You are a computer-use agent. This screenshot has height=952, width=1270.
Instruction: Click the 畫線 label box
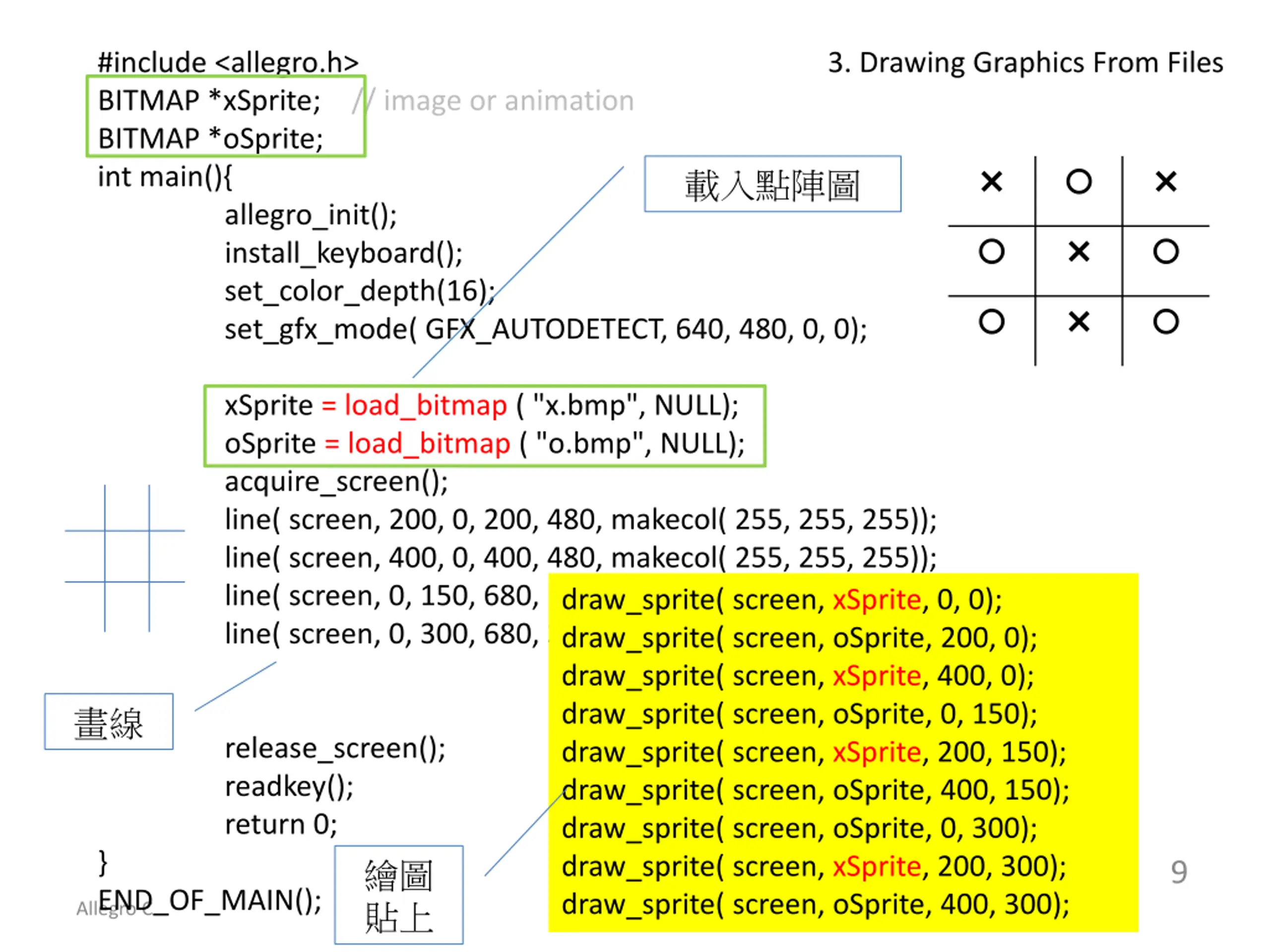tap(109, 721)
